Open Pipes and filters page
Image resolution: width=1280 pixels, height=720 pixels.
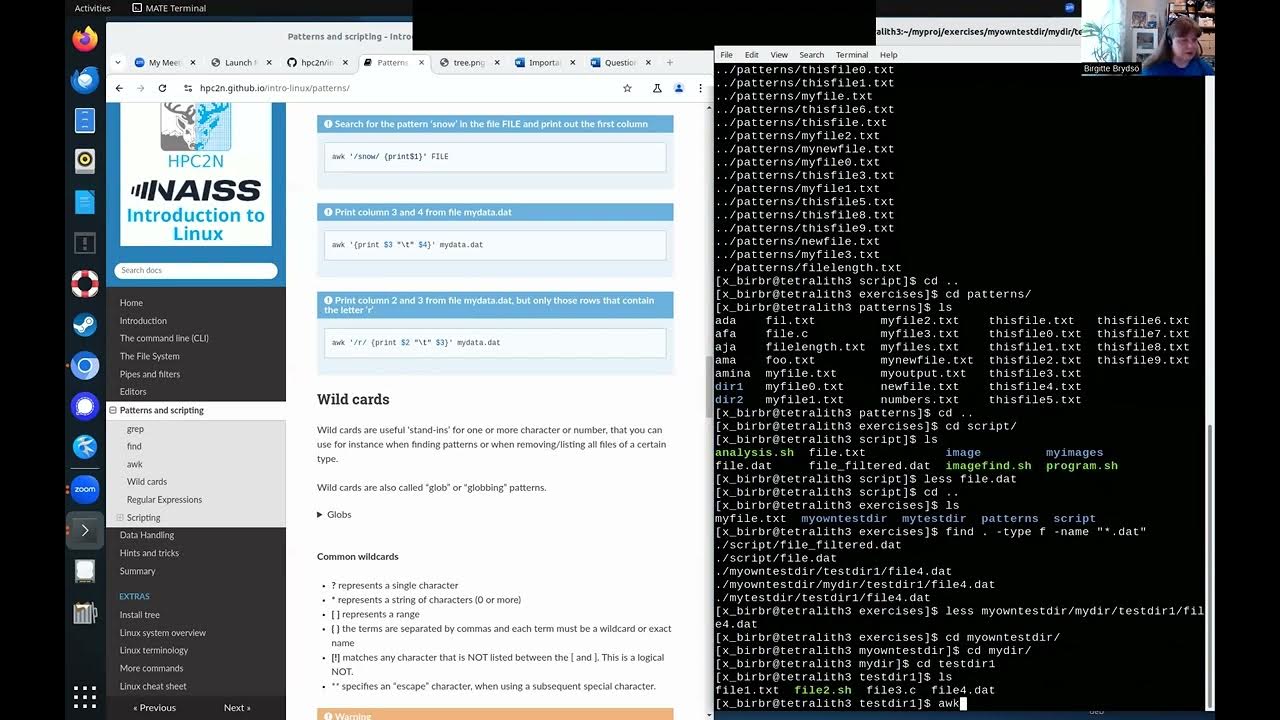150,374
